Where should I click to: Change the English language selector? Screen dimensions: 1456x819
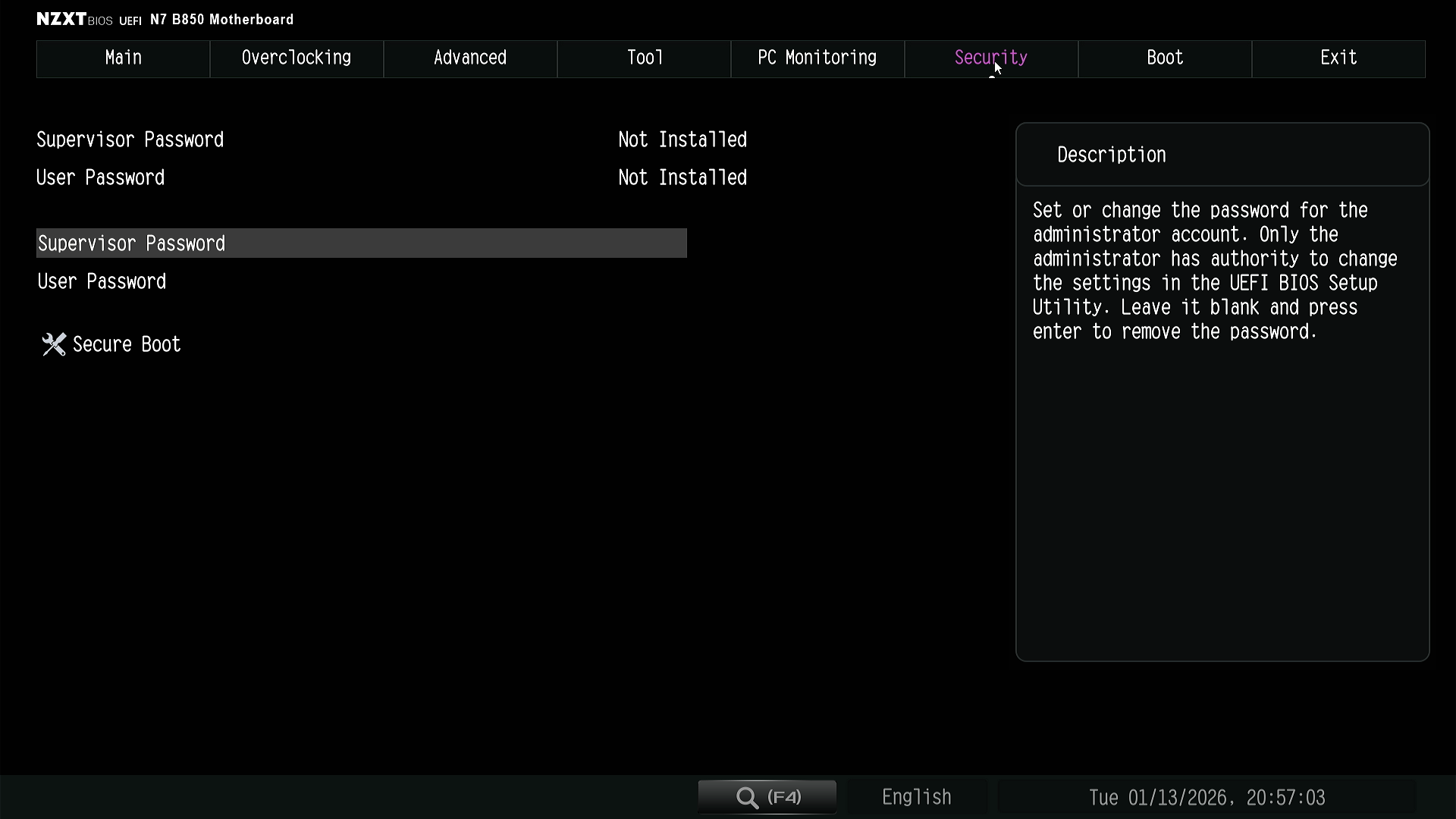(916, 797)
